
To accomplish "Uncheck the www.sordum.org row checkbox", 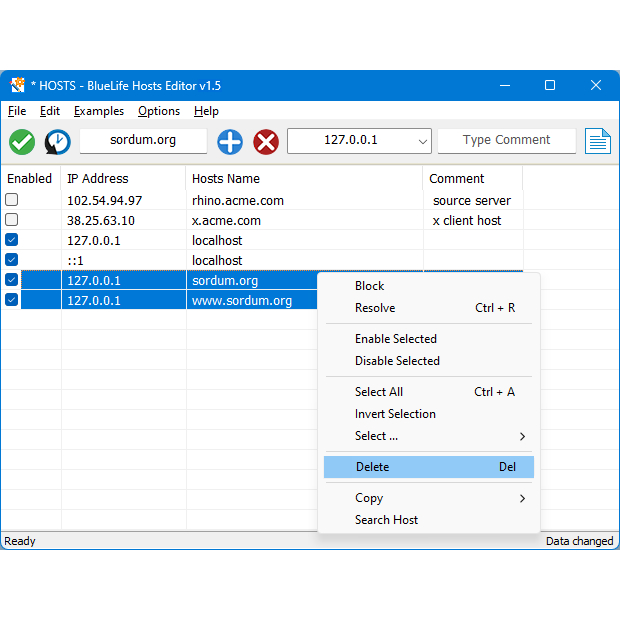I will (x=11, y=300).
